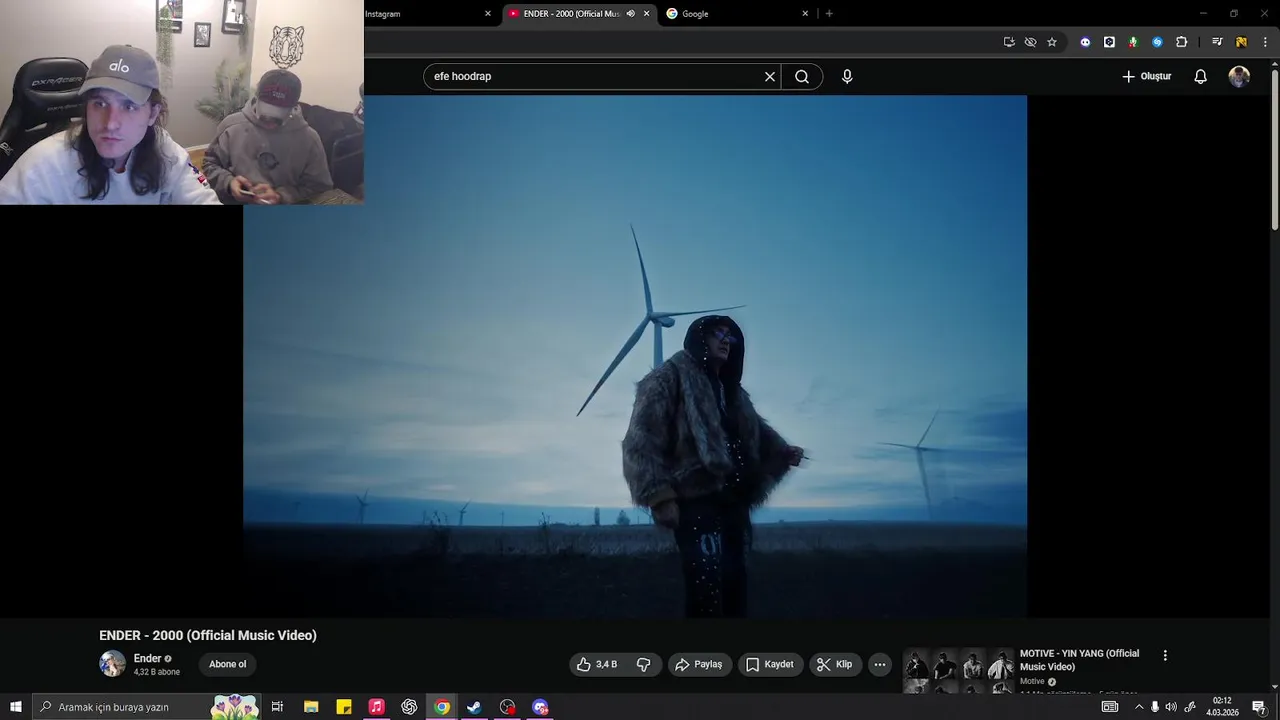Click the taskbar search box

click(147, 707)
